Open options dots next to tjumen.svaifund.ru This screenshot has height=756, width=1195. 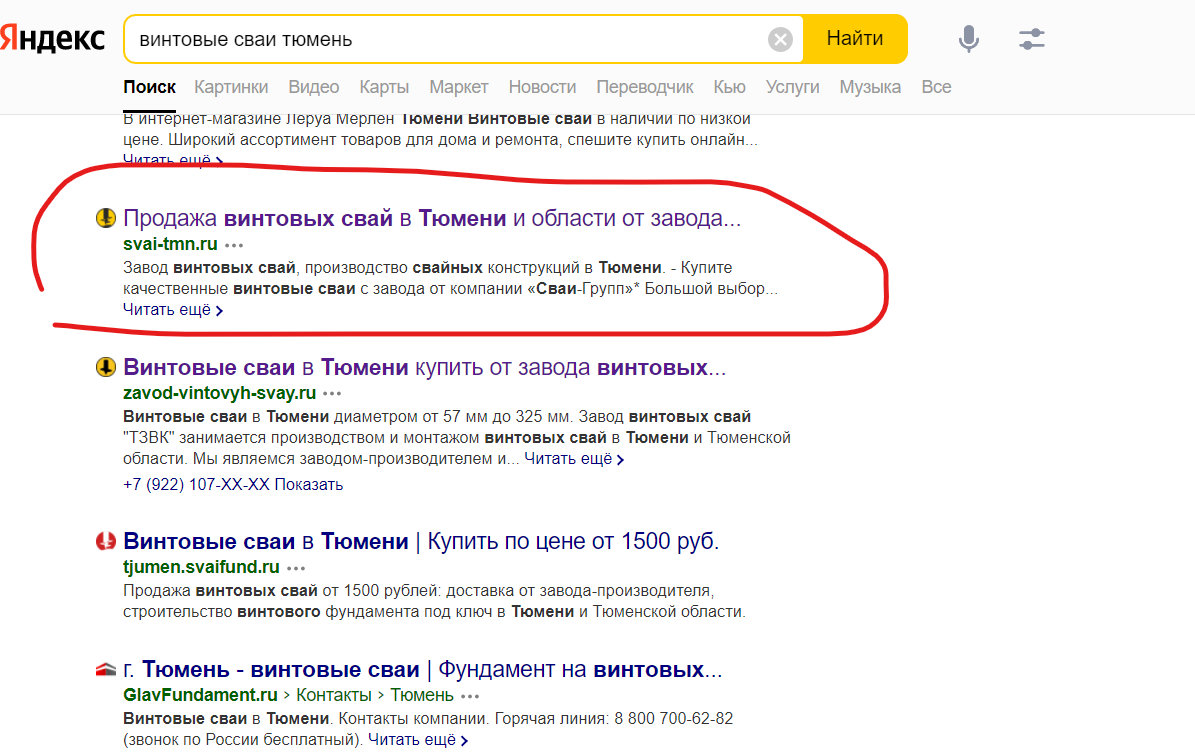(x=296, y=568)
